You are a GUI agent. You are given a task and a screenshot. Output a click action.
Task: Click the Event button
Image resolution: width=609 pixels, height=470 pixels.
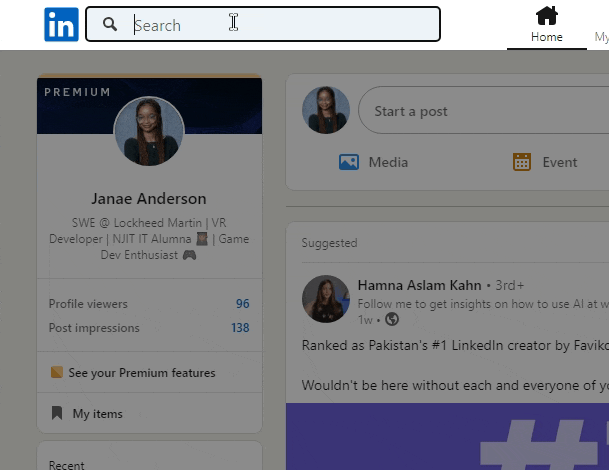(x=545, y=162)
